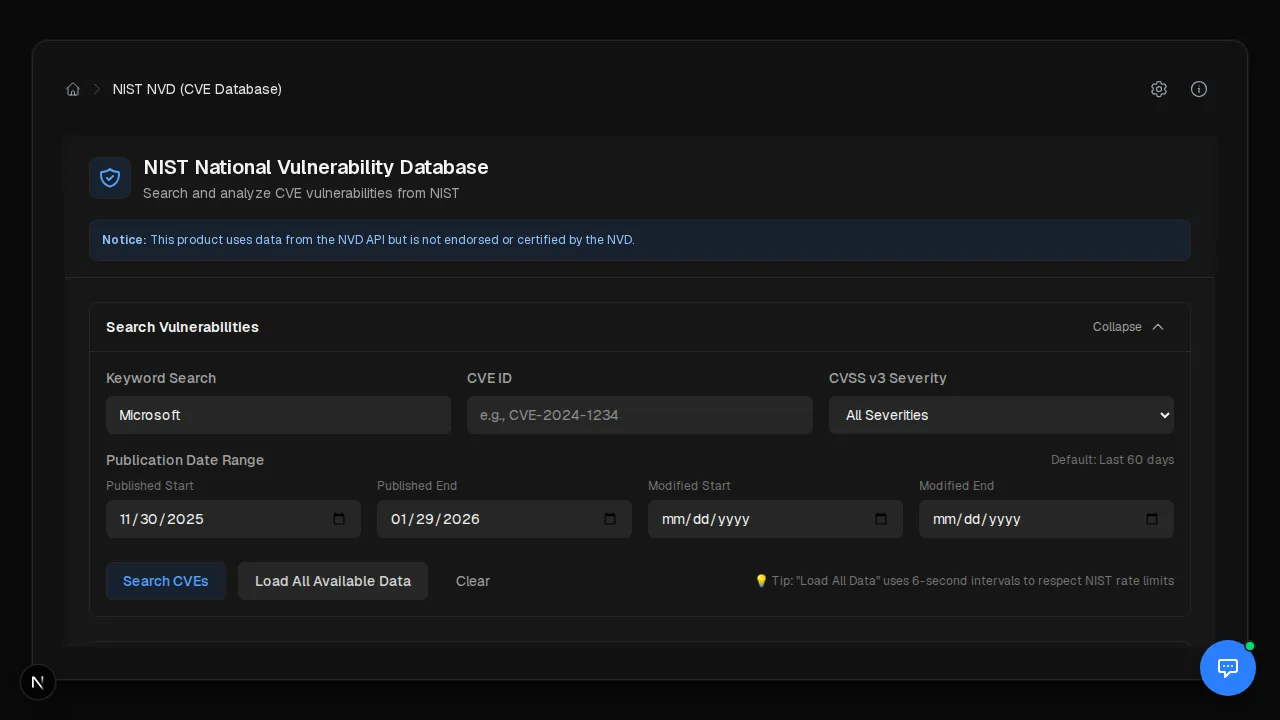The width and height of the screenshot is (1280, 720).
Task: Click the NIST National Vulnerability Database title
Action: click(316, 167)
